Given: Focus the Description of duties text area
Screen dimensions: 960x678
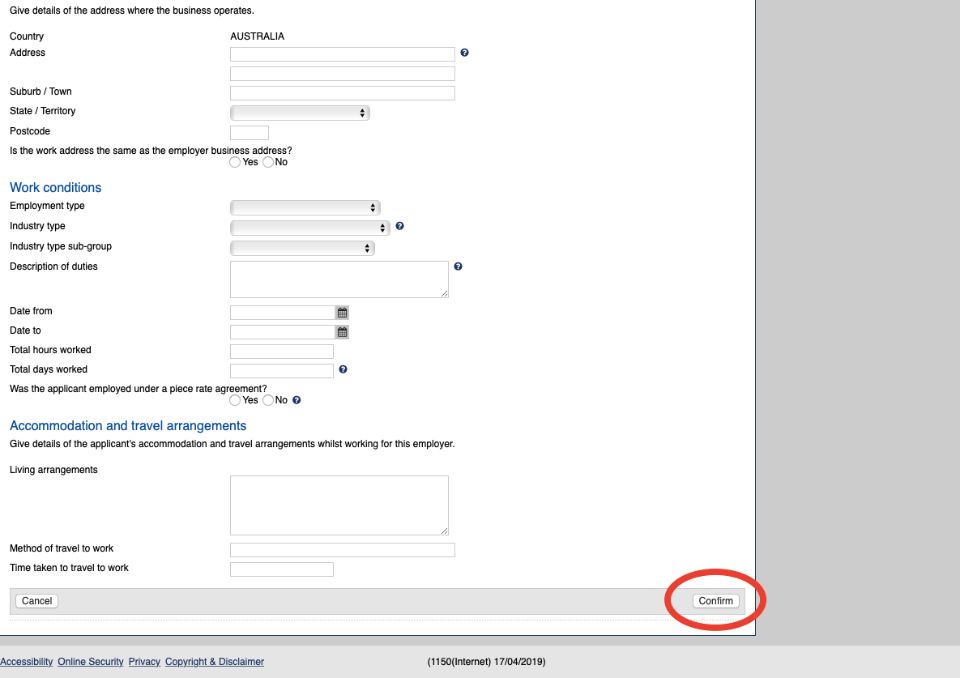Looking at the screenshot, I should [339, 280].
